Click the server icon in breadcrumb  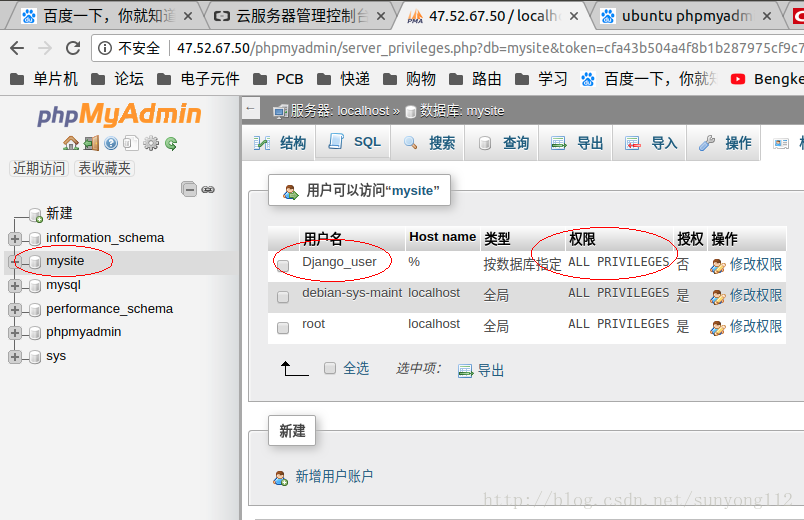[280, 111]
